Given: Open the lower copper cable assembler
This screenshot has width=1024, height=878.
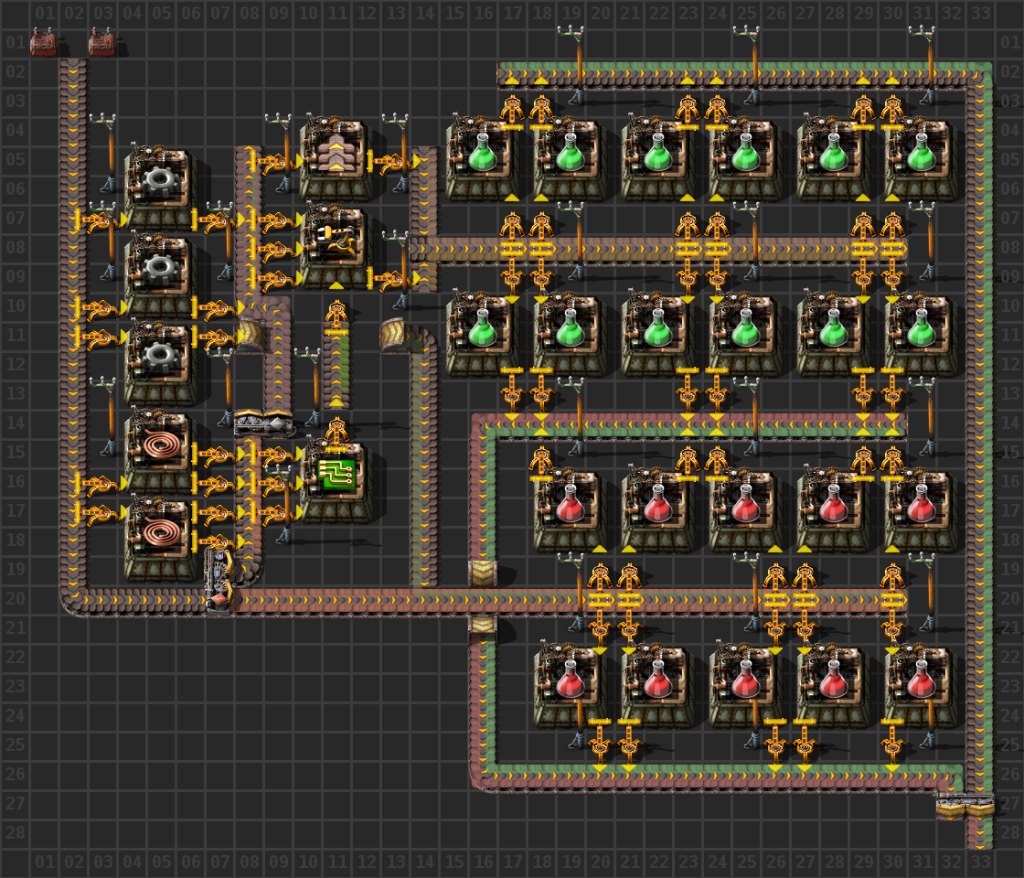Looking at the screenshot, I should 160,540.
